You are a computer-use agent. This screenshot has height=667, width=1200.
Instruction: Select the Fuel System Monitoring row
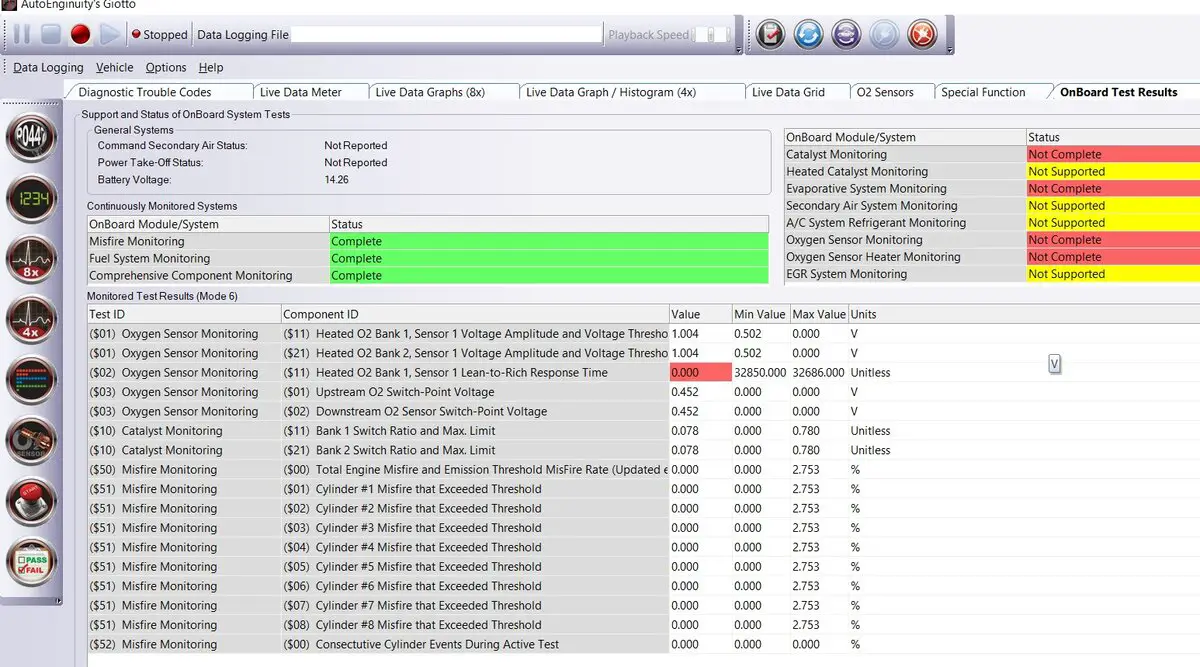(428, 258)
